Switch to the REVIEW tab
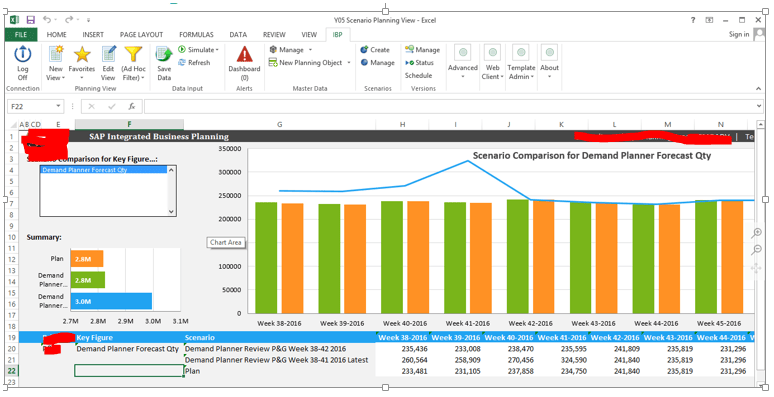 [x=274, y=35]
